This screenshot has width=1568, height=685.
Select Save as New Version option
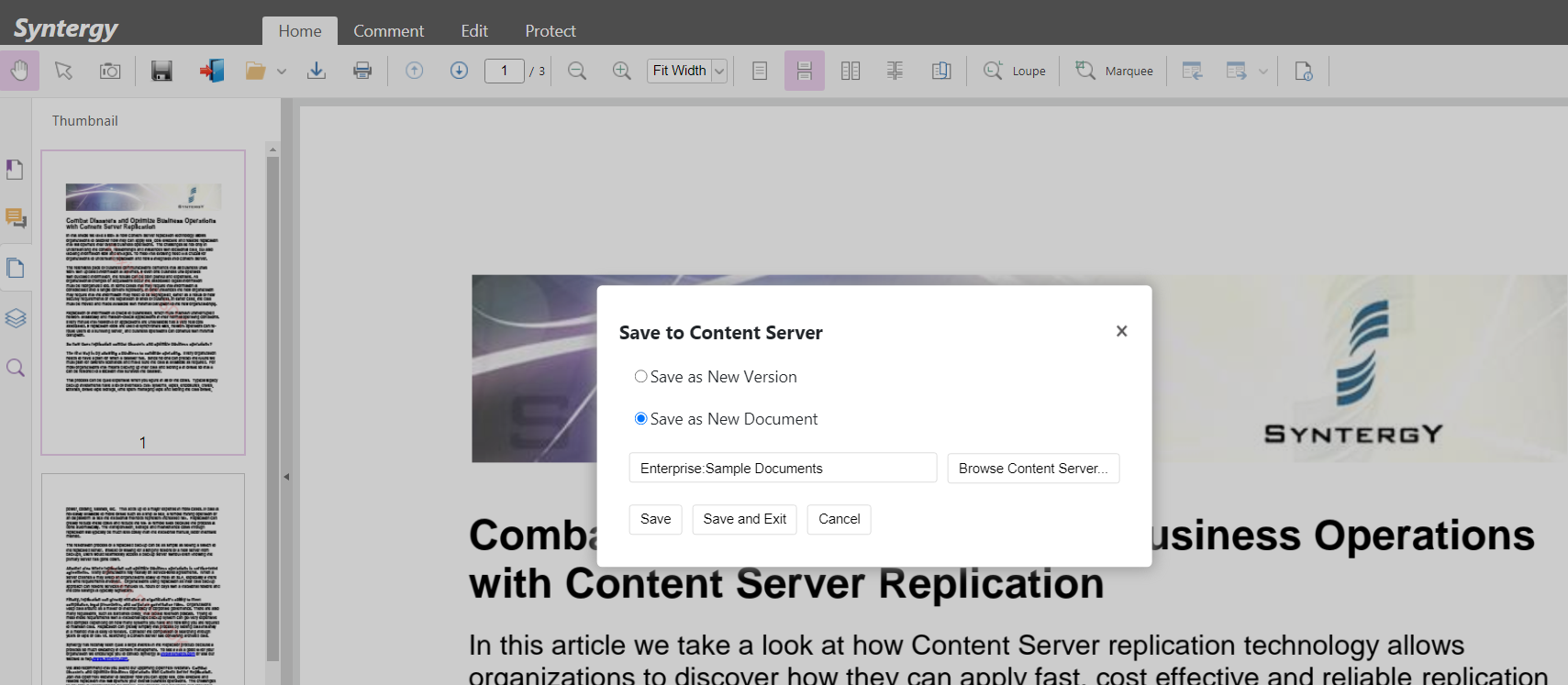click(640, 377)
